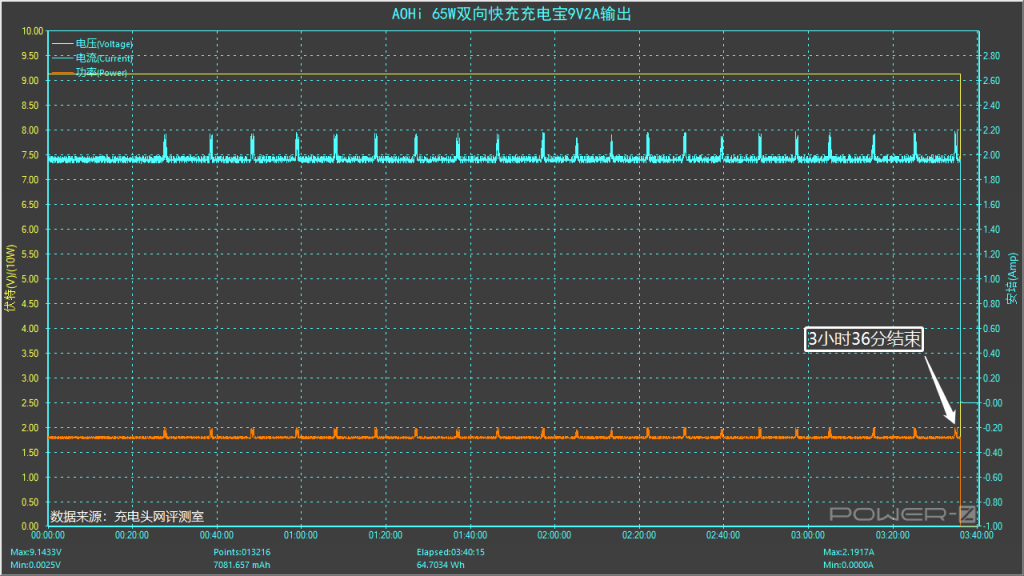Click the 9.00 tick on voltage axis
The image size is (1024, 576).
pos(30,80)
